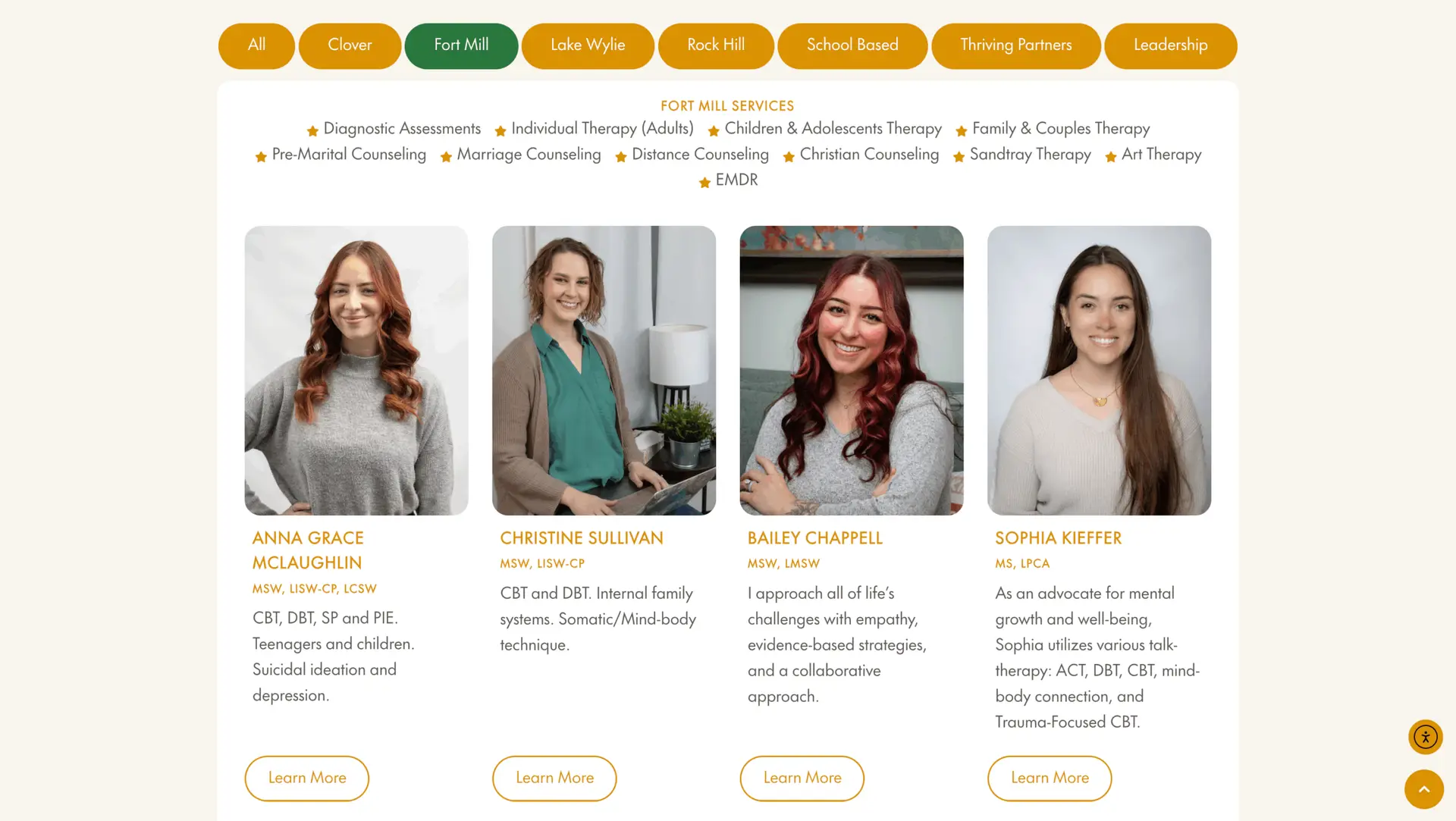The height and width of the screenshot is (821, 1456).
Task: Click Learn More for Anna Grace McLaughlin
Action: click(307, 778)
